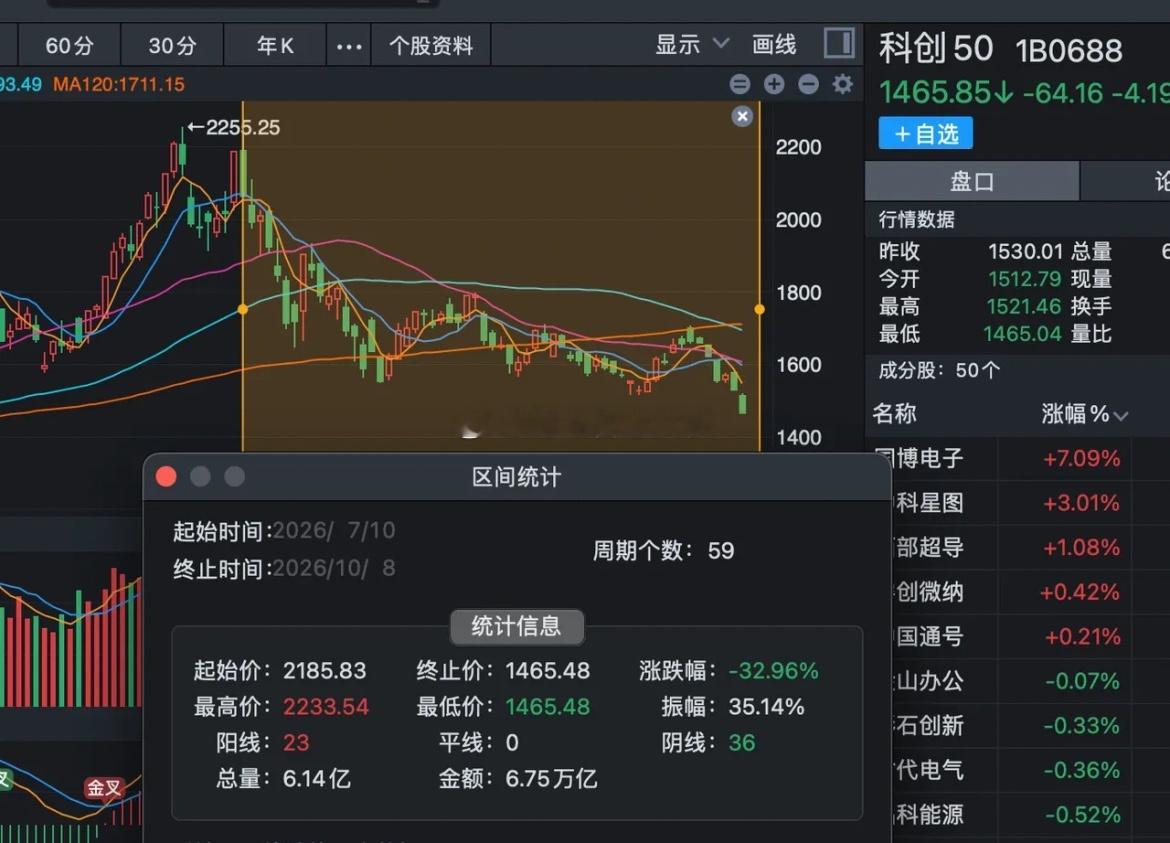Click the 起始时间 date 2026/7/10
Viewport: 1170px width, 843px height.
(x=334, y=530)
